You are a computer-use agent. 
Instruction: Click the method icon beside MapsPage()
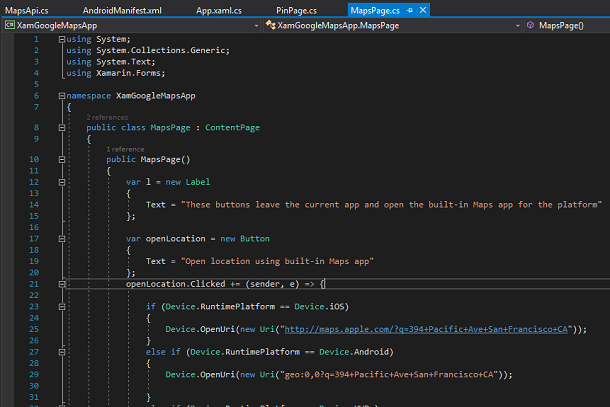point(529,25)
